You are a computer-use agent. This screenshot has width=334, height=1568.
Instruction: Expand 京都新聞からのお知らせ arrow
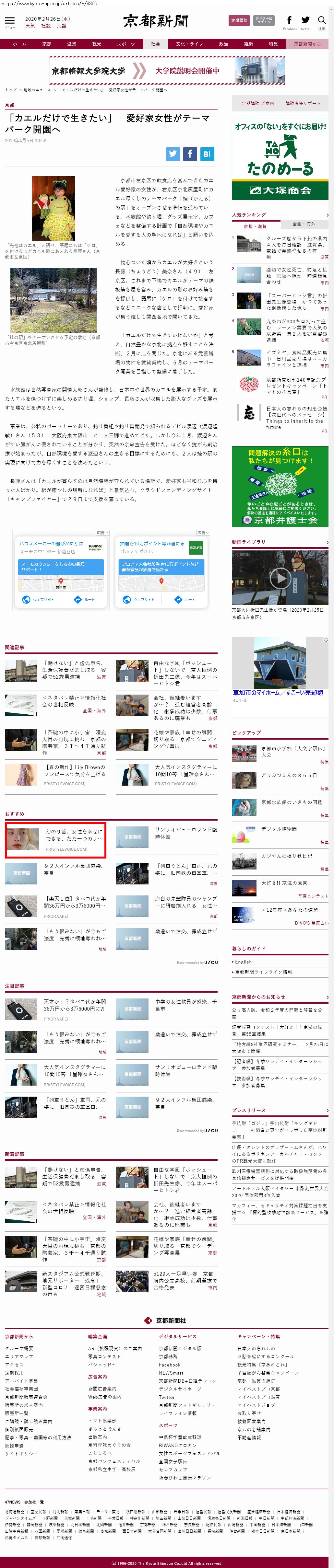tap(327, 997)
